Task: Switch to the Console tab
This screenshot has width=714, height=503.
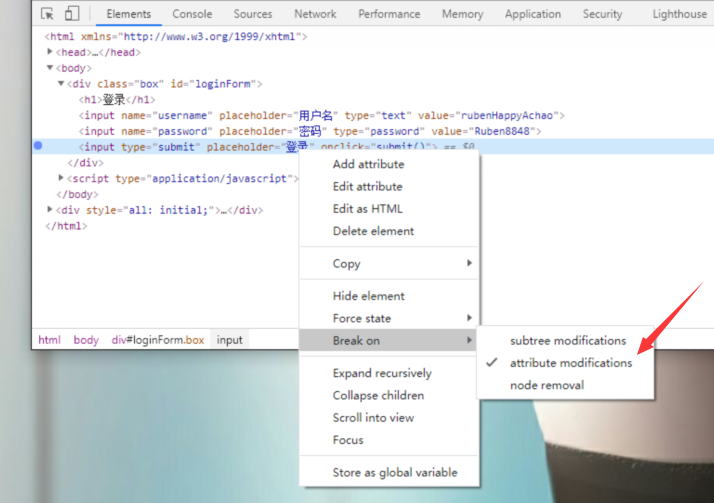Action: point(192,14)
